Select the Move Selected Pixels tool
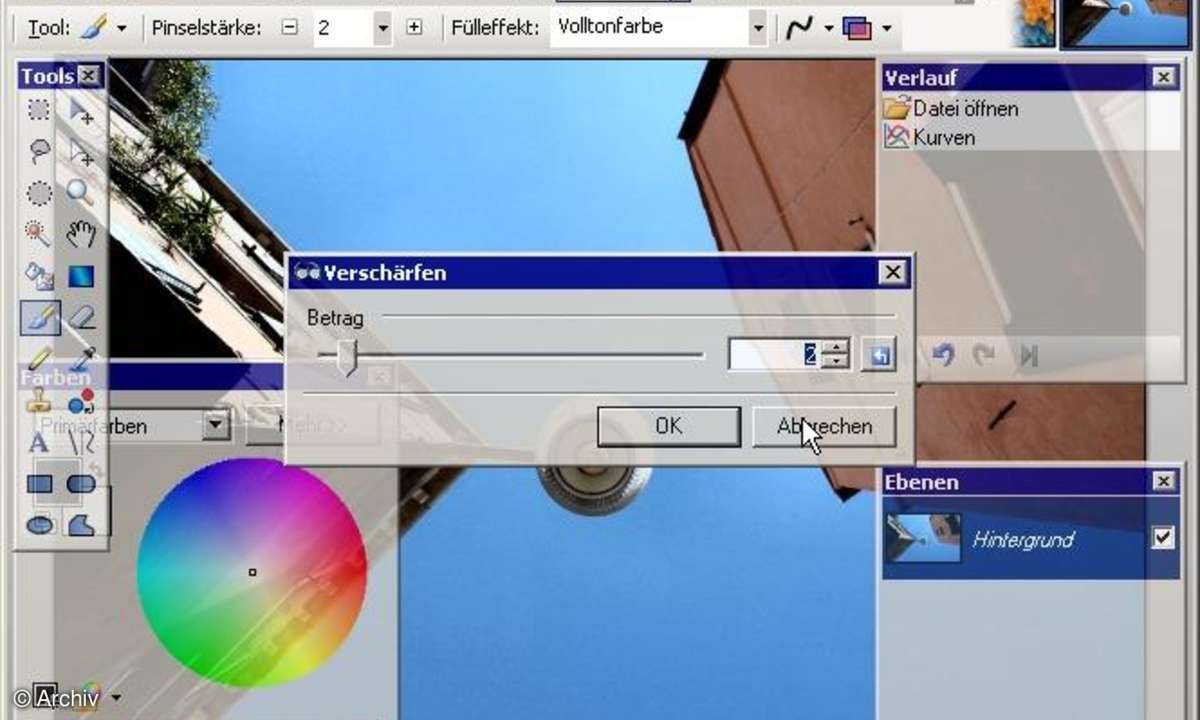 pos(81,110)
